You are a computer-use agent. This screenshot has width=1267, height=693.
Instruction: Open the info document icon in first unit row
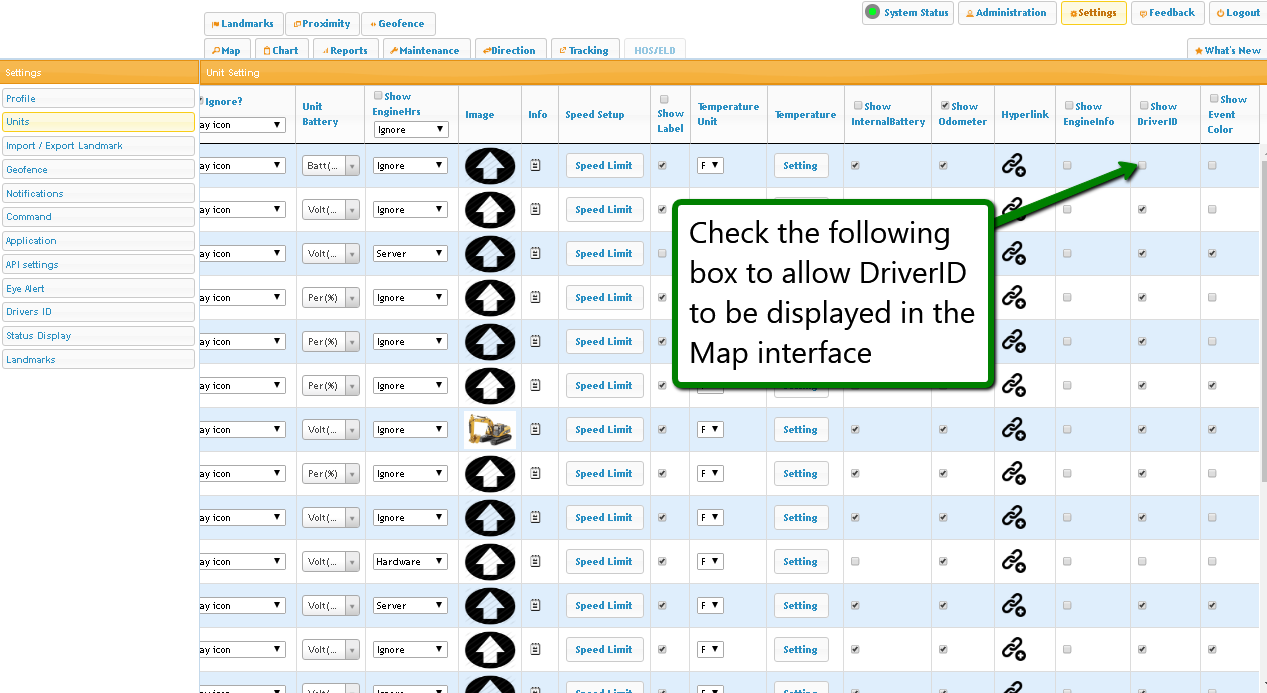[x=535, y=166]
